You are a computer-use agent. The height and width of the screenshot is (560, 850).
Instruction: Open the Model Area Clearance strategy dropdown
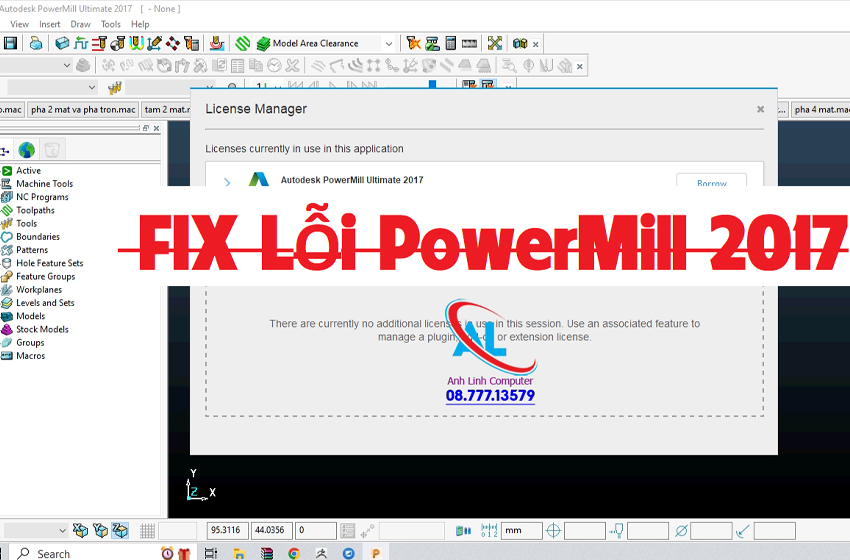[x=389, y=44]
